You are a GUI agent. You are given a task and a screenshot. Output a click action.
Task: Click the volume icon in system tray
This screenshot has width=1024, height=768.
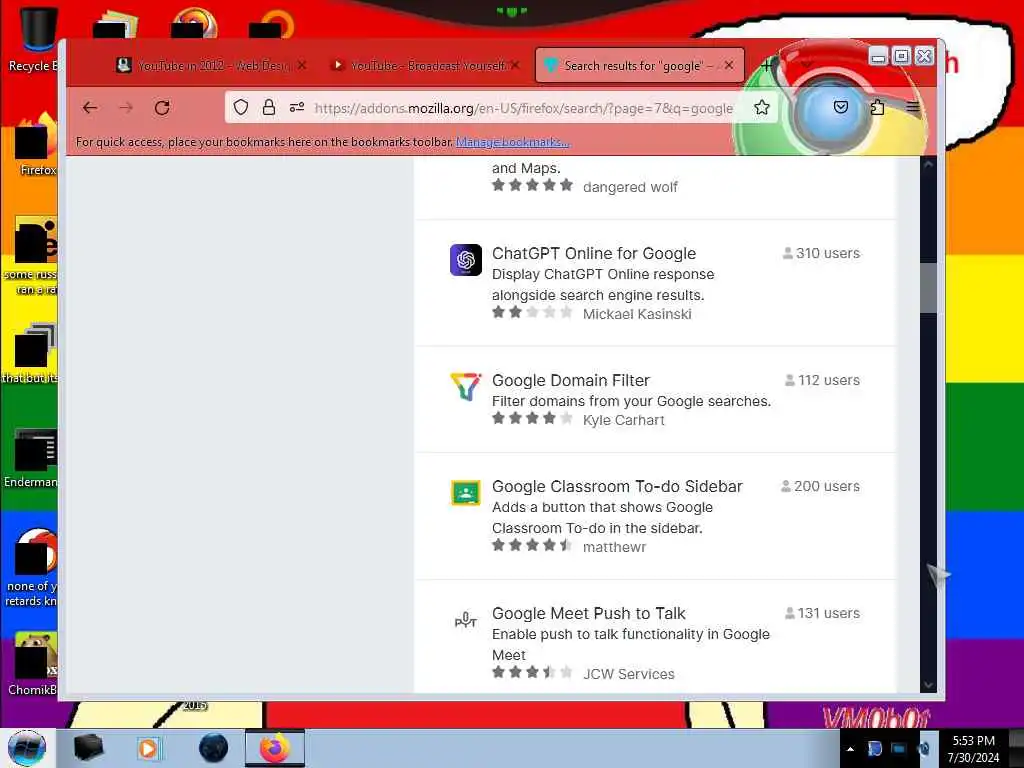925,749
